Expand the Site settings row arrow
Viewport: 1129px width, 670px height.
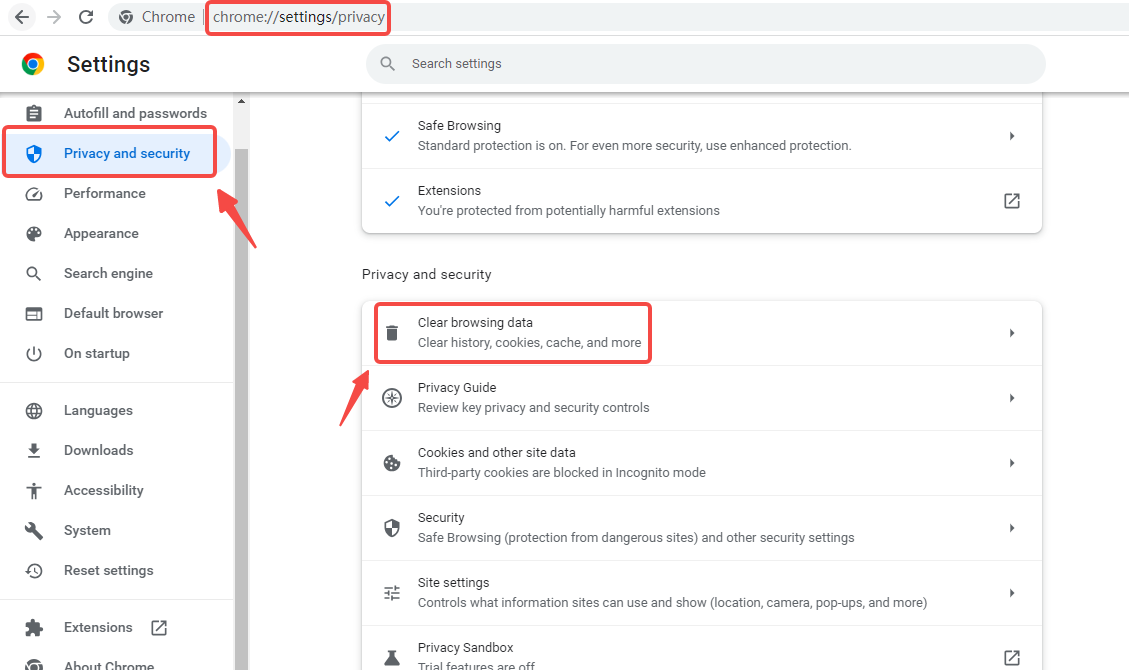tap(1011, 593)
